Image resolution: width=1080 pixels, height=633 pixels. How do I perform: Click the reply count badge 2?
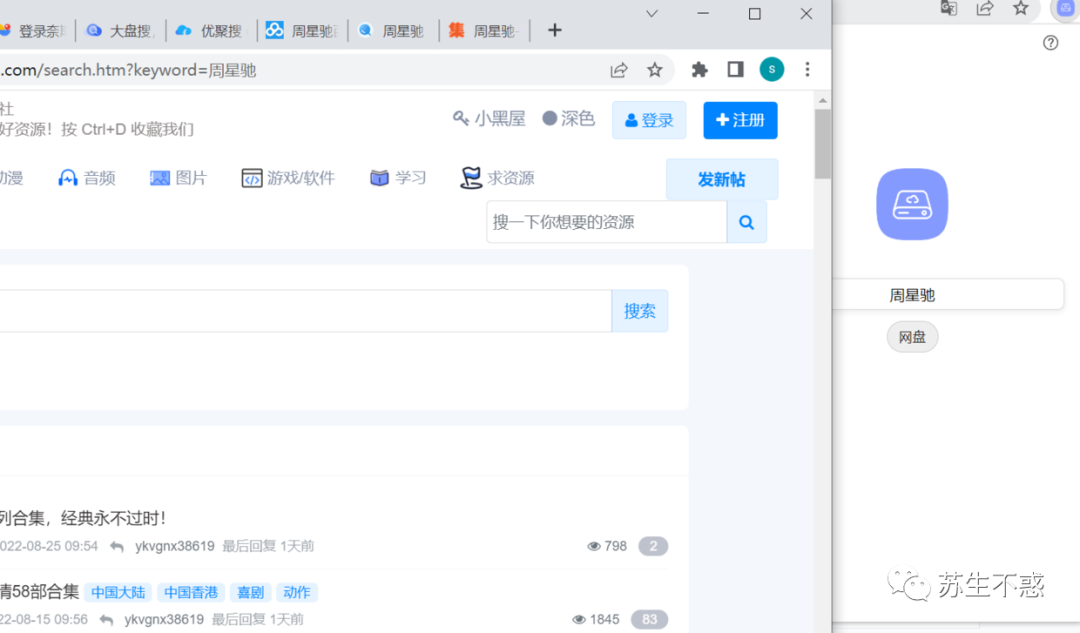(x=653, y=546)
